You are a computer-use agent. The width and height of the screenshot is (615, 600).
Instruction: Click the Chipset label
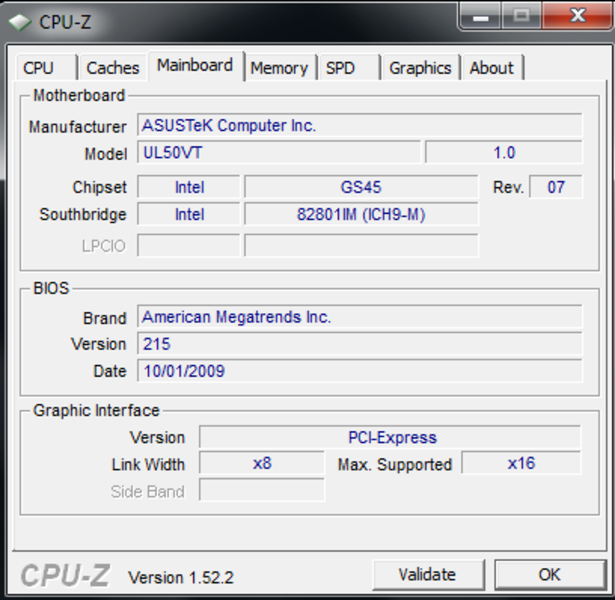(100, 187)
